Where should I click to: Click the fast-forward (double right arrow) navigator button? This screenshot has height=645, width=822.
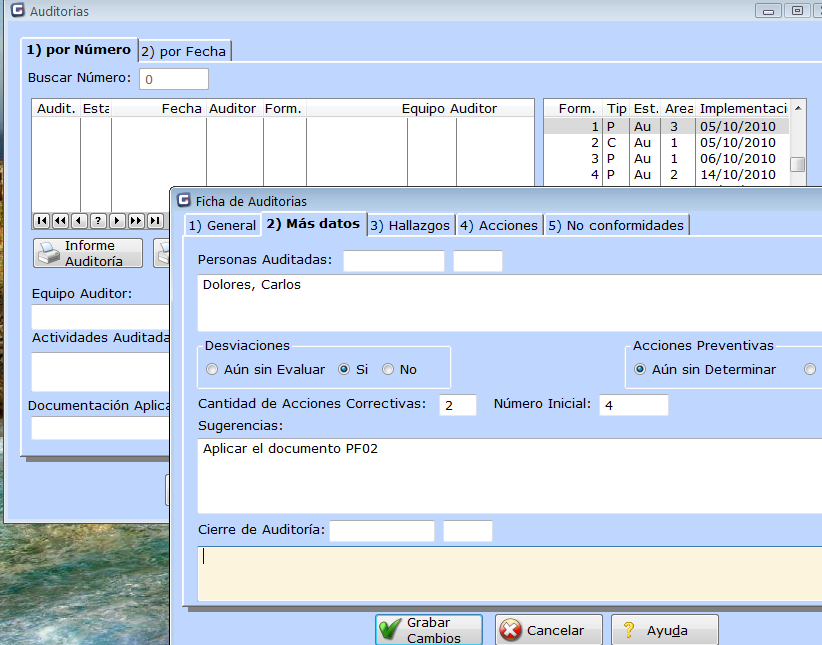coord(136,221)
